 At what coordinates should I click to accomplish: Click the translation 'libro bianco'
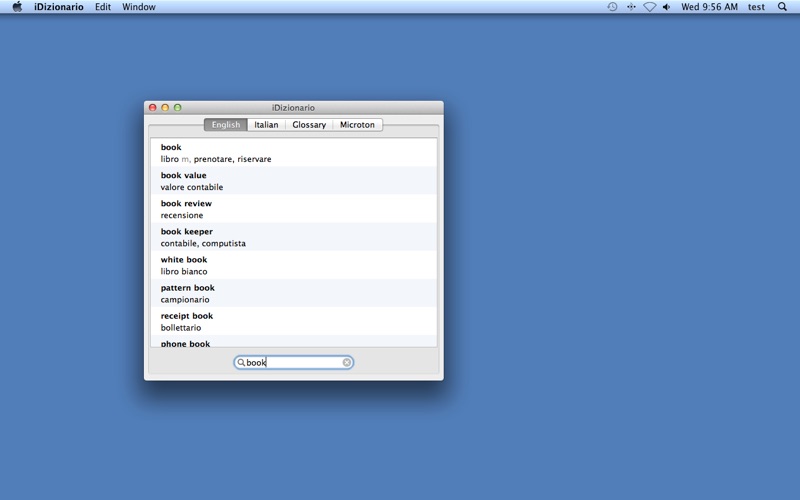click(x=184, y=271)
